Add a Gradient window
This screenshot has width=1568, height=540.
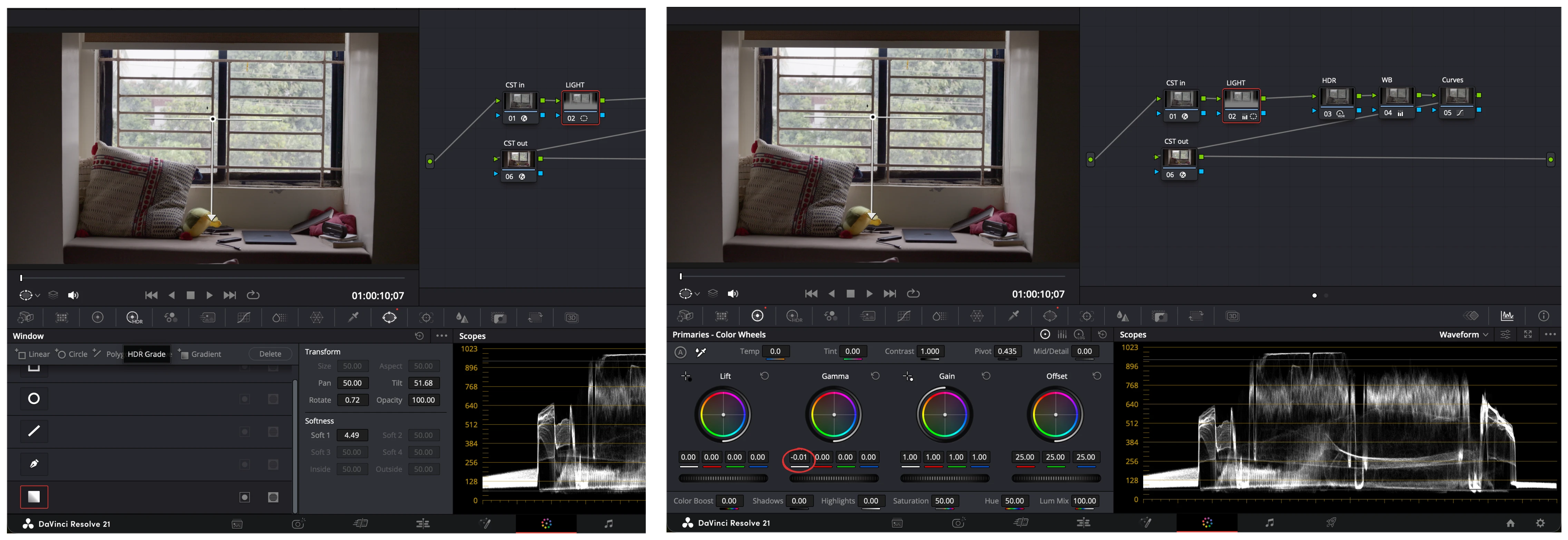click(x=199, y=354)
